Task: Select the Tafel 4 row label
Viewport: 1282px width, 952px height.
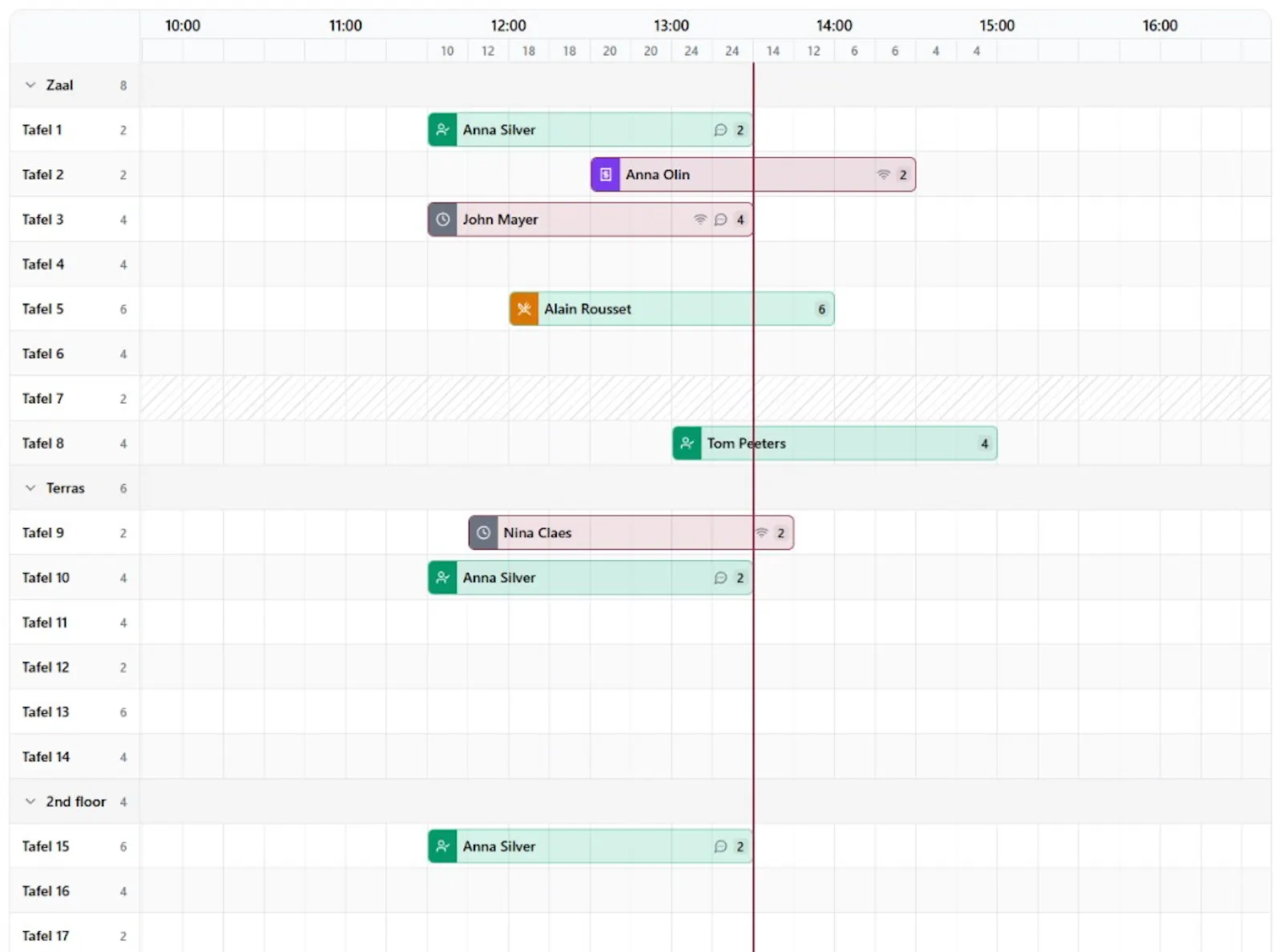Action: pyautogui.click(x=43, y=264)
